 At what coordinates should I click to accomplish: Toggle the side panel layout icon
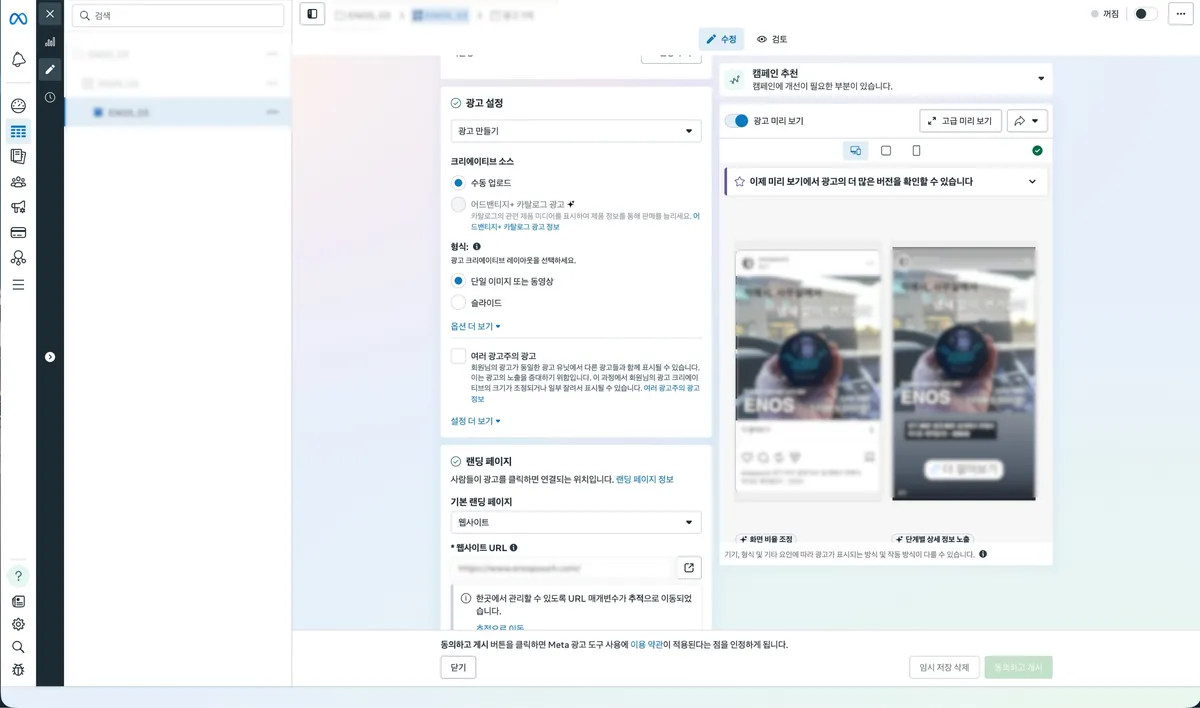coord(312,14)
